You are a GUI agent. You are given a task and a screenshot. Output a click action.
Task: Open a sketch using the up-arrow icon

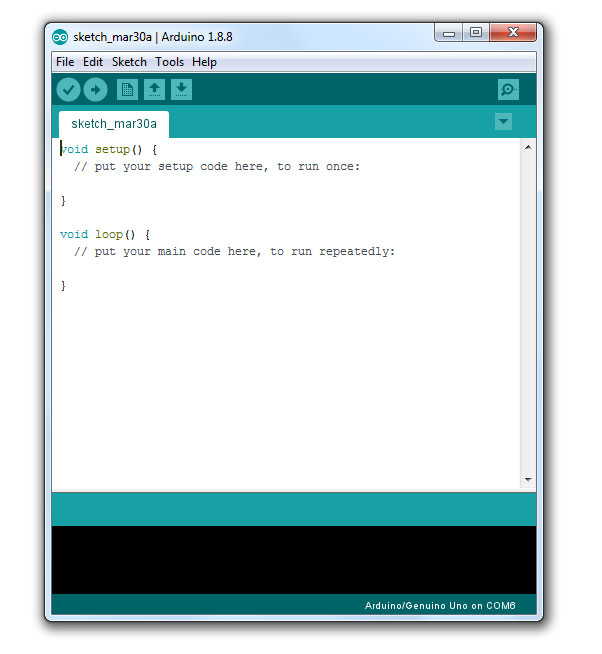pyautogui.click(x=154, y=89)
